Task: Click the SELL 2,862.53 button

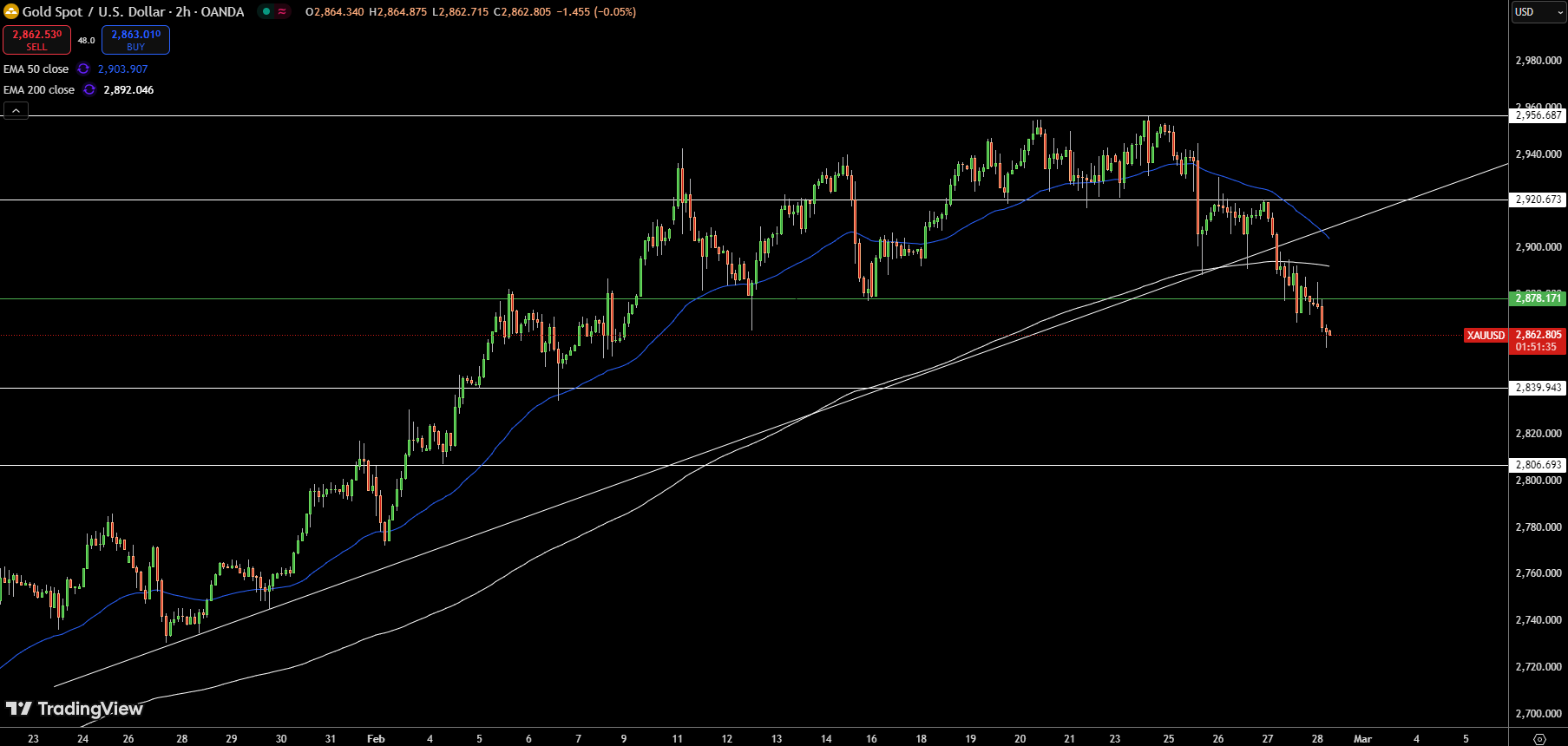Action: coord(36,40)
